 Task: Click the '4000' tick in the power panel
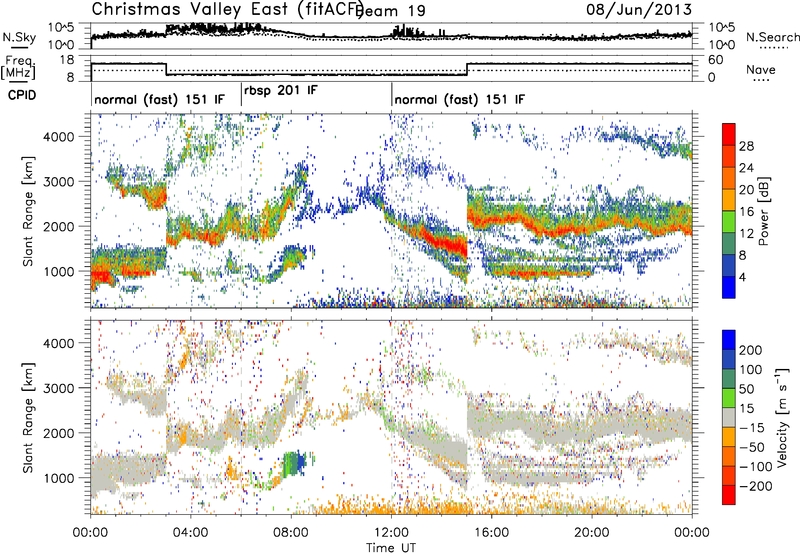point(58,137)
